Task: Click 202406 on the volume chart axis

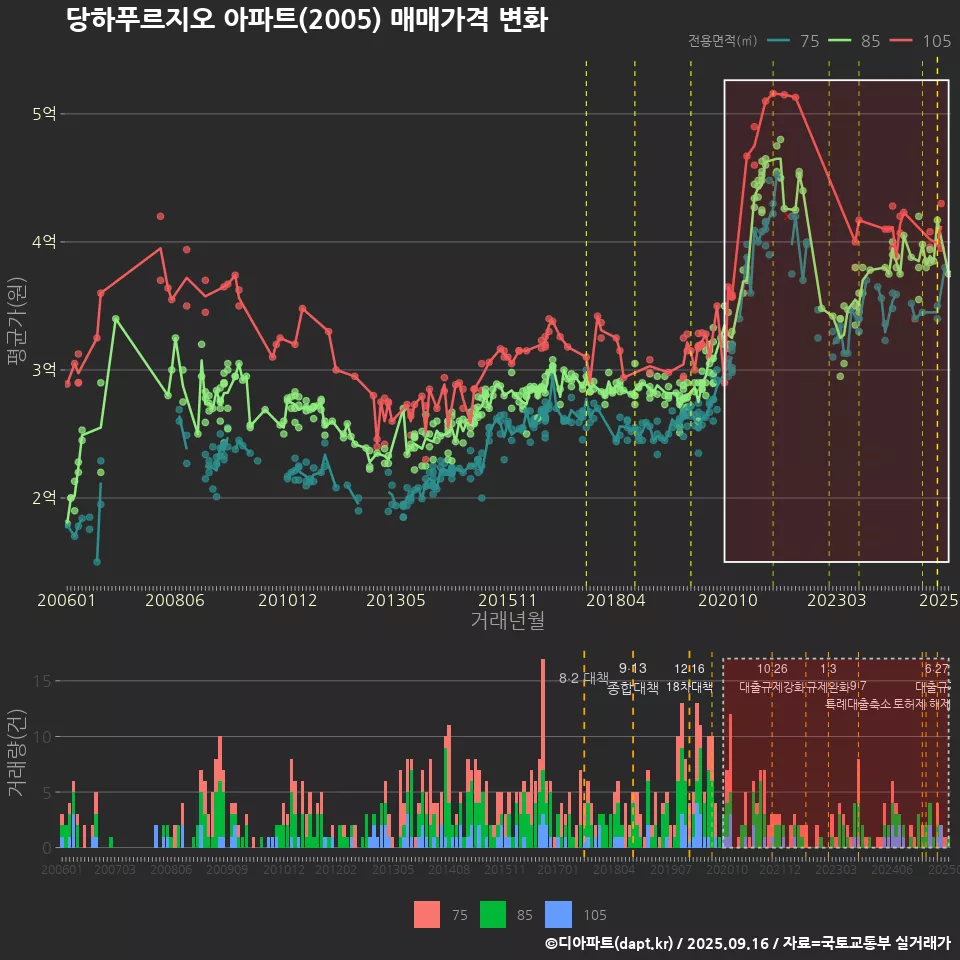Action: [892, 869]
